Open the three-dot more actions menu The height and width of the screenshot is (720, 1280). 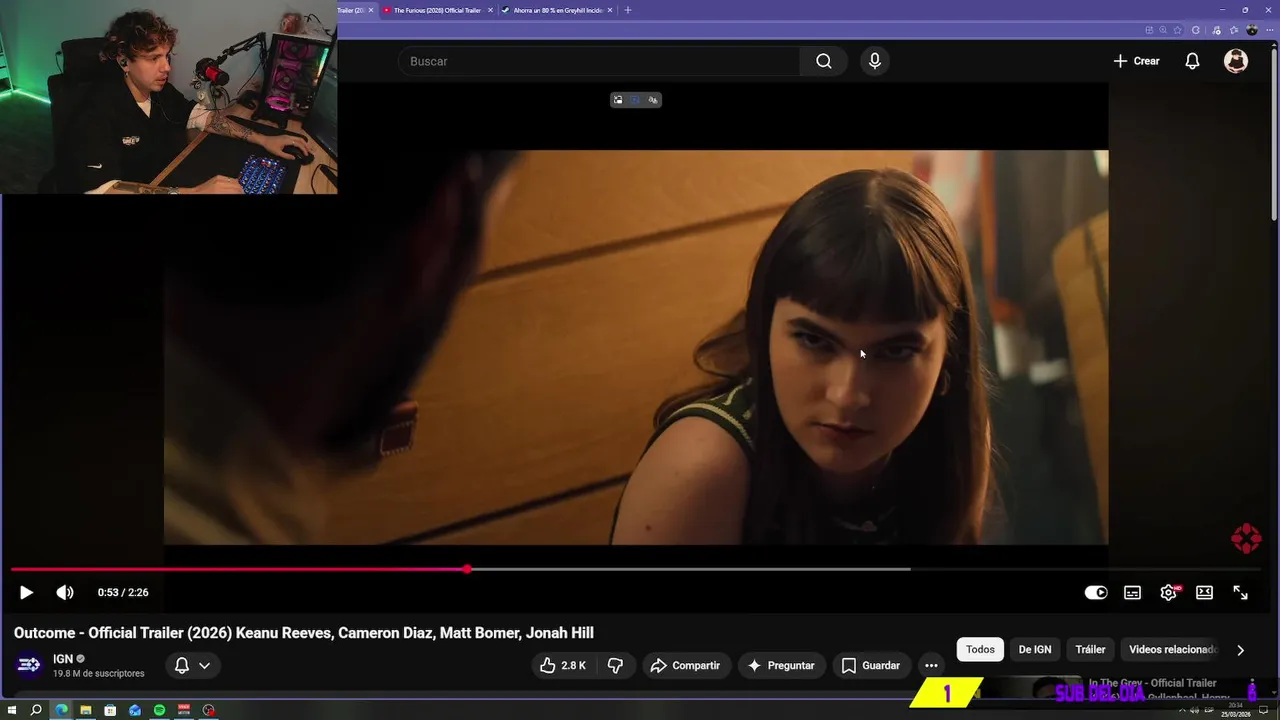click(931, 665)
